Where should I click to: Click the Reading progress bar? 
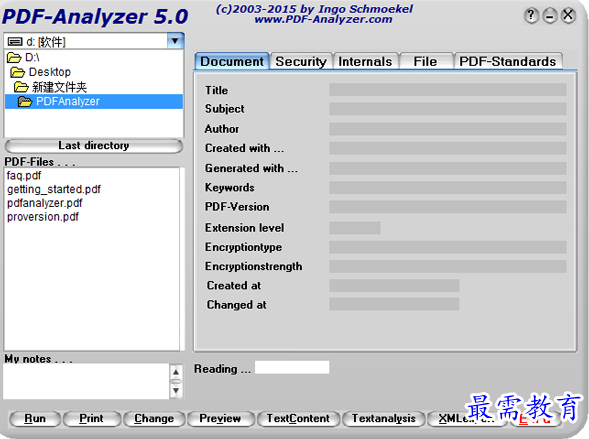[292, 368]
